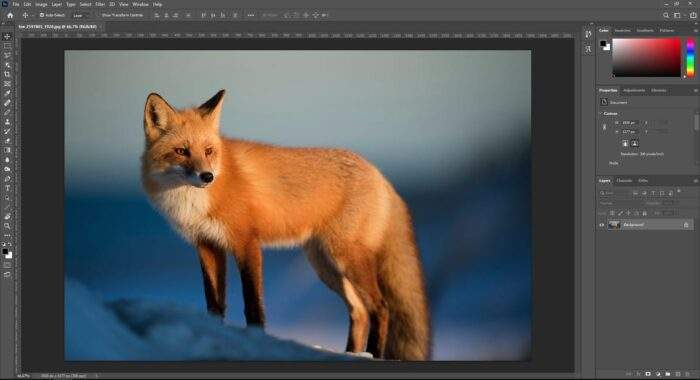The width and height of the screenshot is (700, 380).
Task: Select the Clone Stamp tool
Action: pos(7,121)
